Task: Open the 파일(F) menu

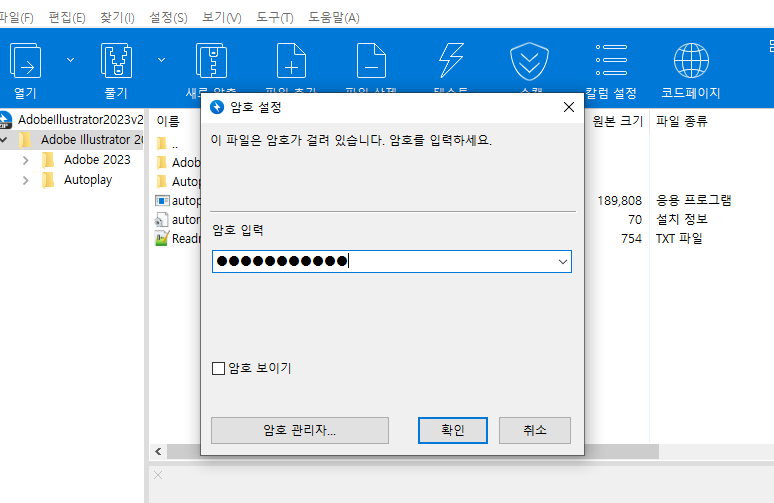Action: tap(16, 18)
